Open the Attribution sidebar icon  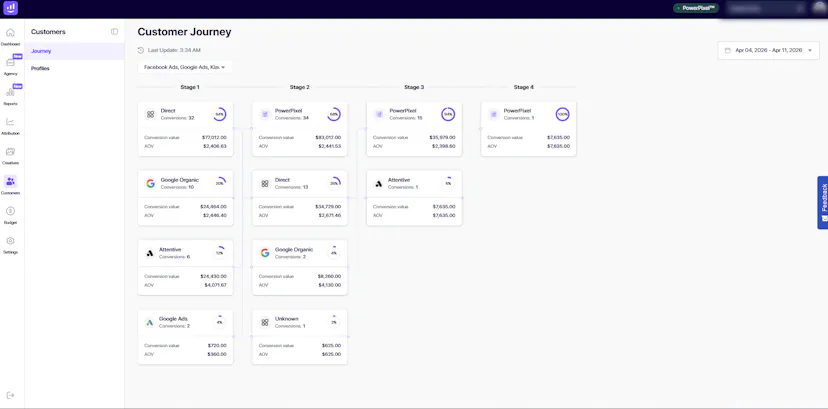(x=10, y=122)
